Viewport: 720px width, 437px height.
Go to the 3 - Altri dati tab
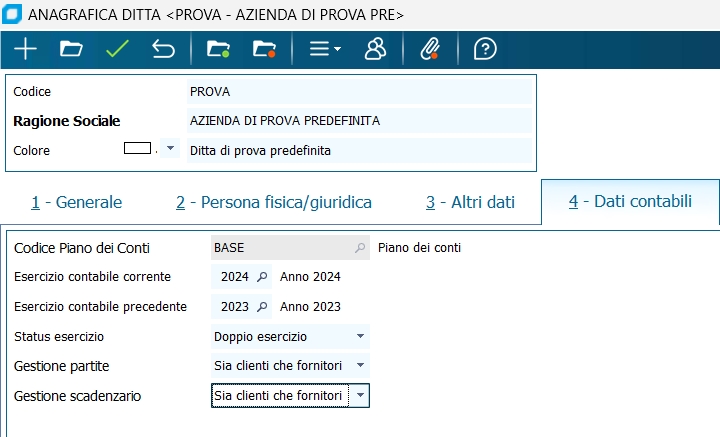[x=470, y=202]
